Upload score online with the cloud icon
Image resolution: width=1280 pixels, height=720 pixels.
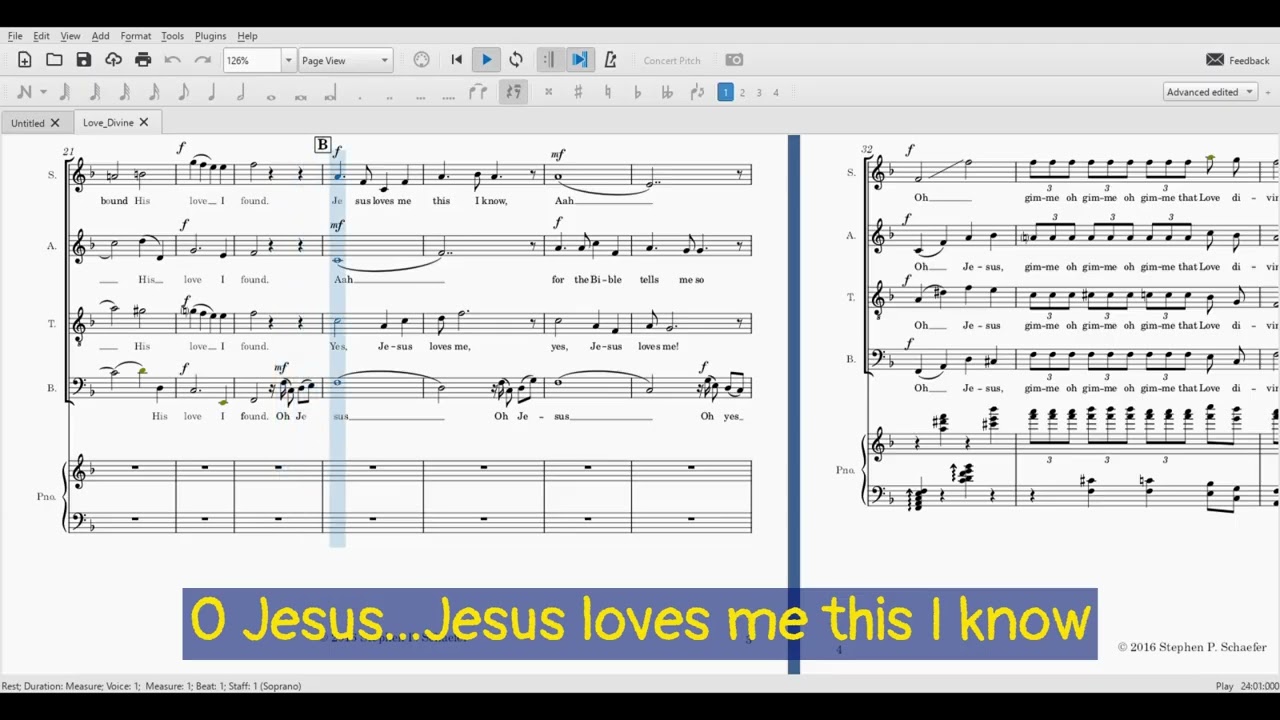113,60
